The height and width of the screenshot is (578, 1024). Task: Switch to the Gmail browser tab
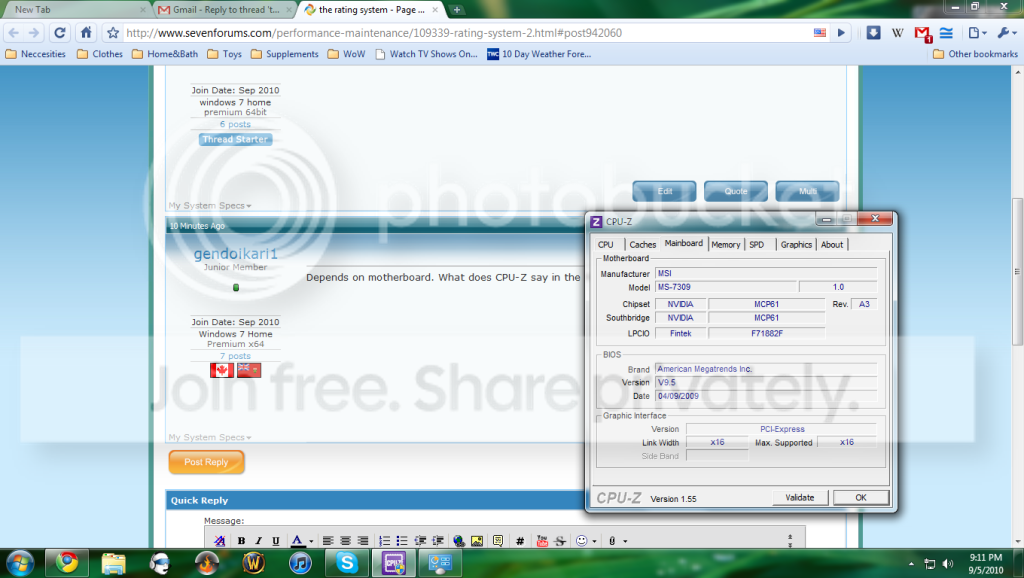click(225, 10)
